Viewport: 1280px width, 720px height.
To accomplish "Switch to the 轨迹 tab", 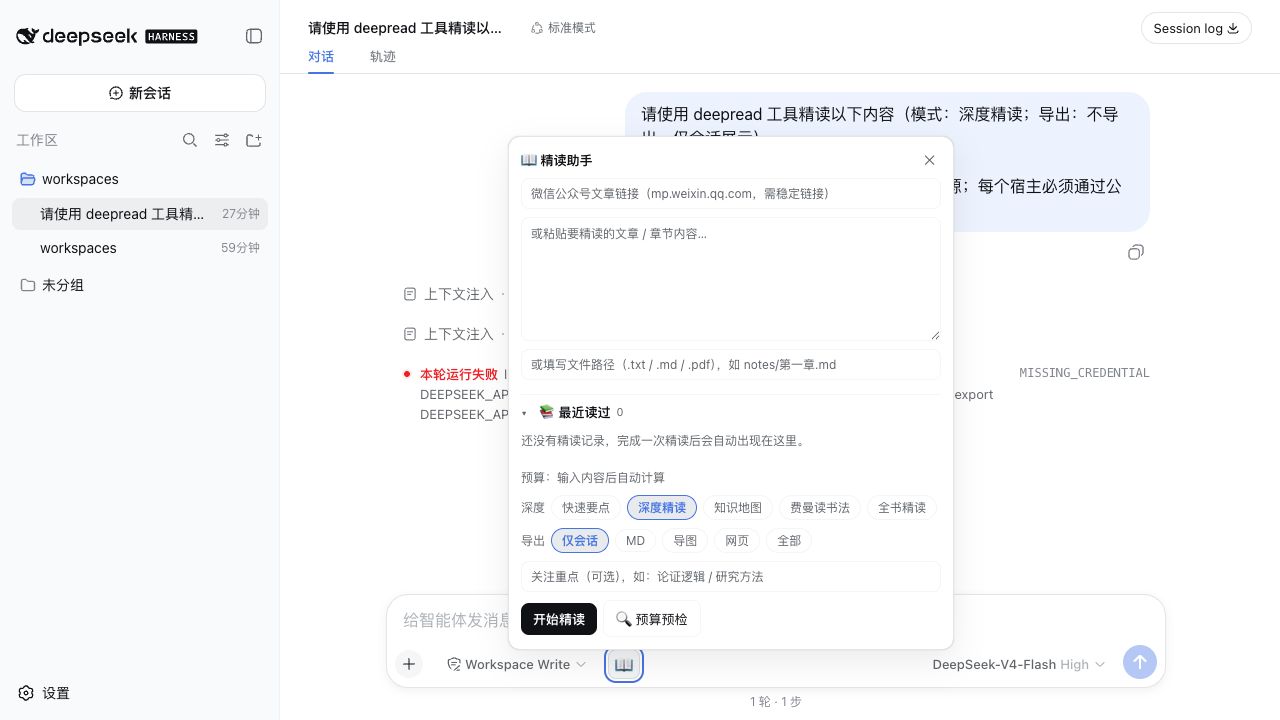I will click(383, 56).
